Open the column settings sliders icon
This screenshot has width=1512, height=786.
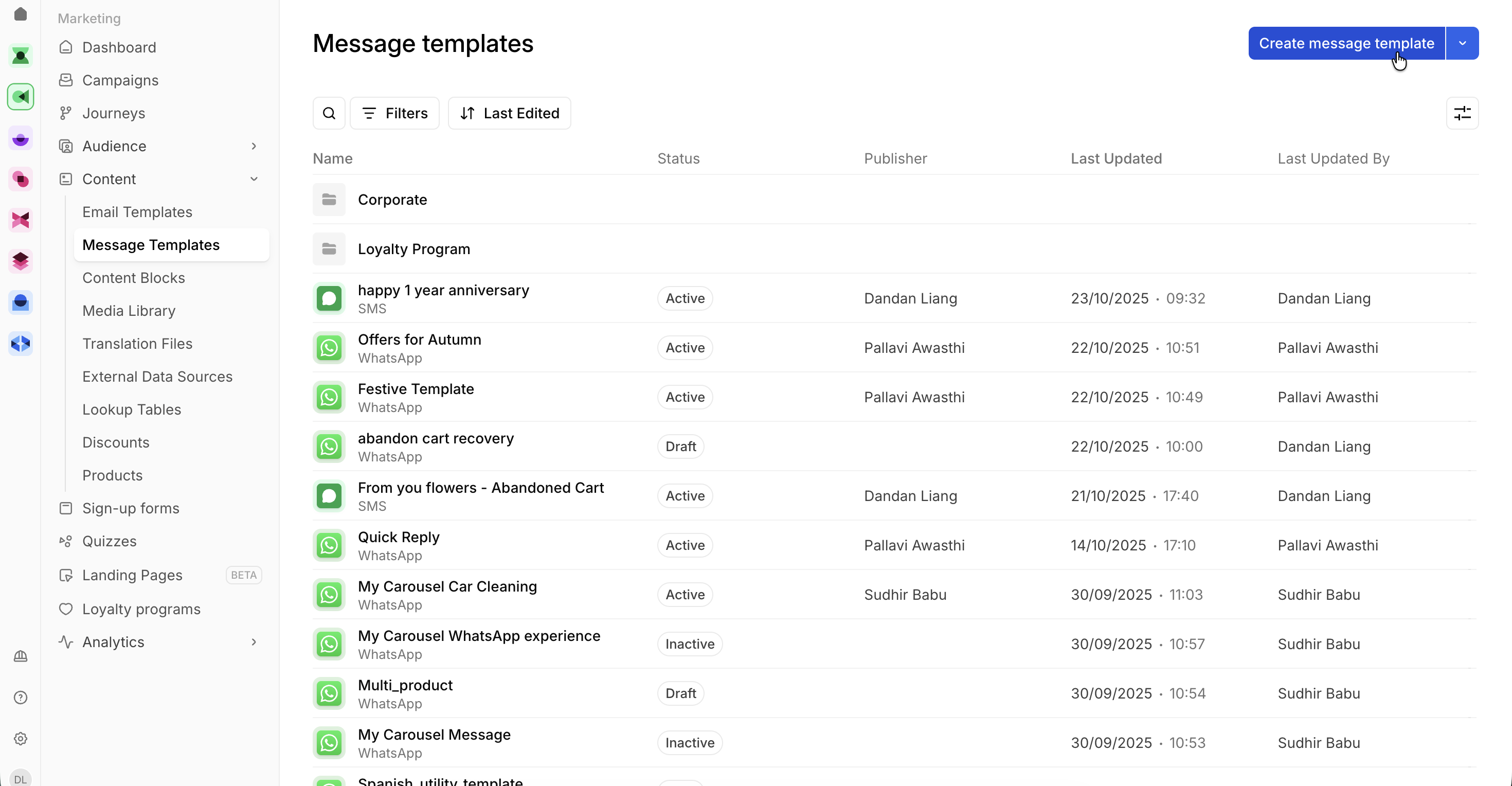point(1462,113)
